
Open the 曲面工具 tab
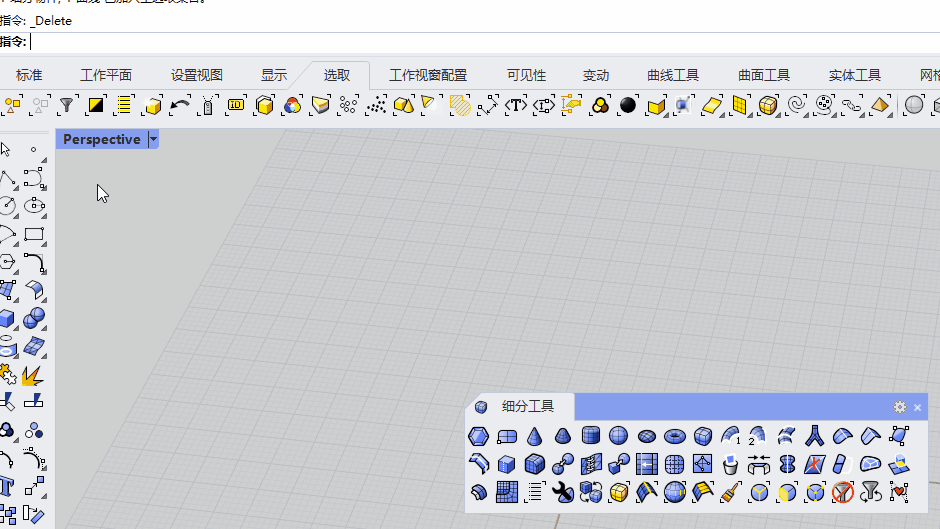(x=764, y=75)
